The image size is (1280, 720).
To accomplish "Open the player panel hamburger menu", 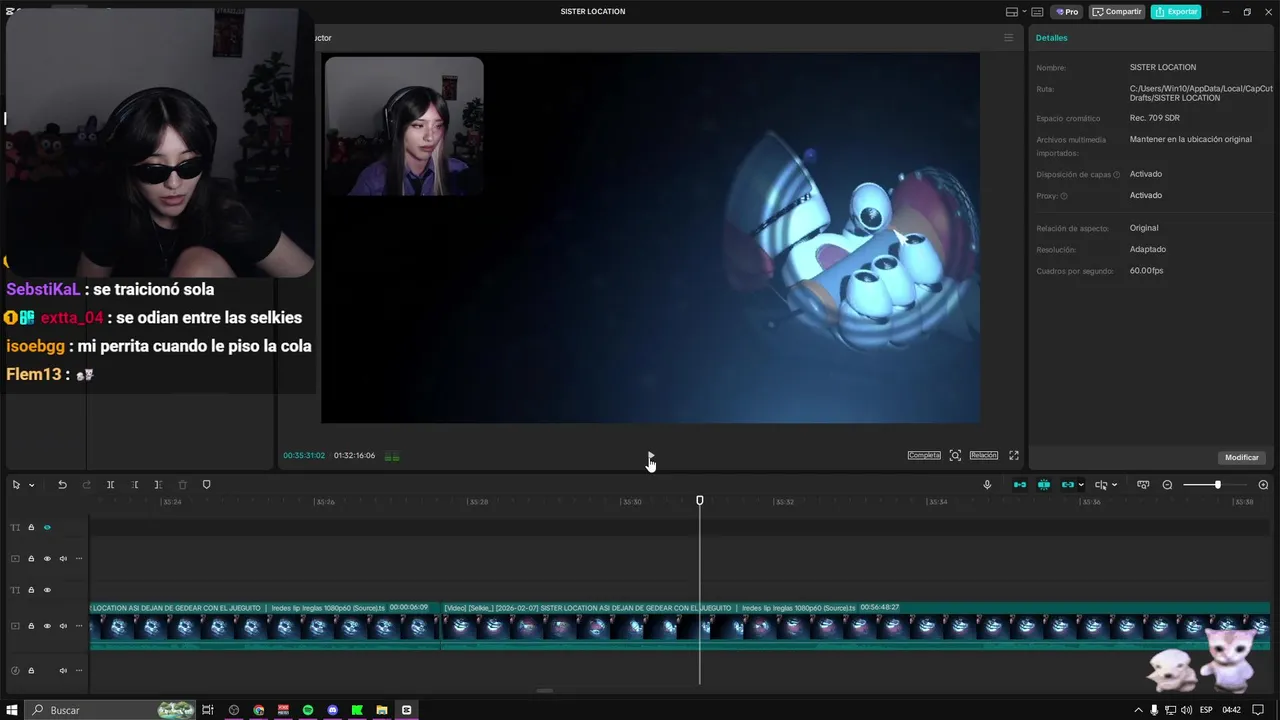I will [1008, 38].
